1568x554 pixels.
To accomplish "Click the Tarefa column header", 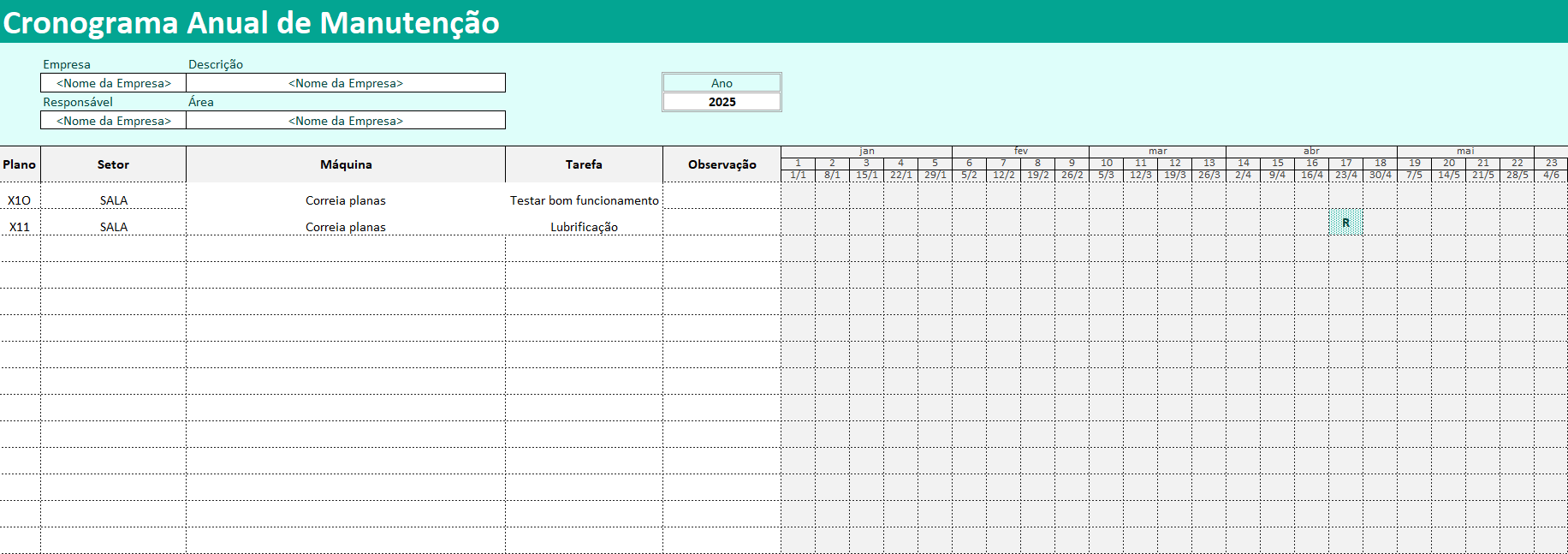I will (584, 164).
